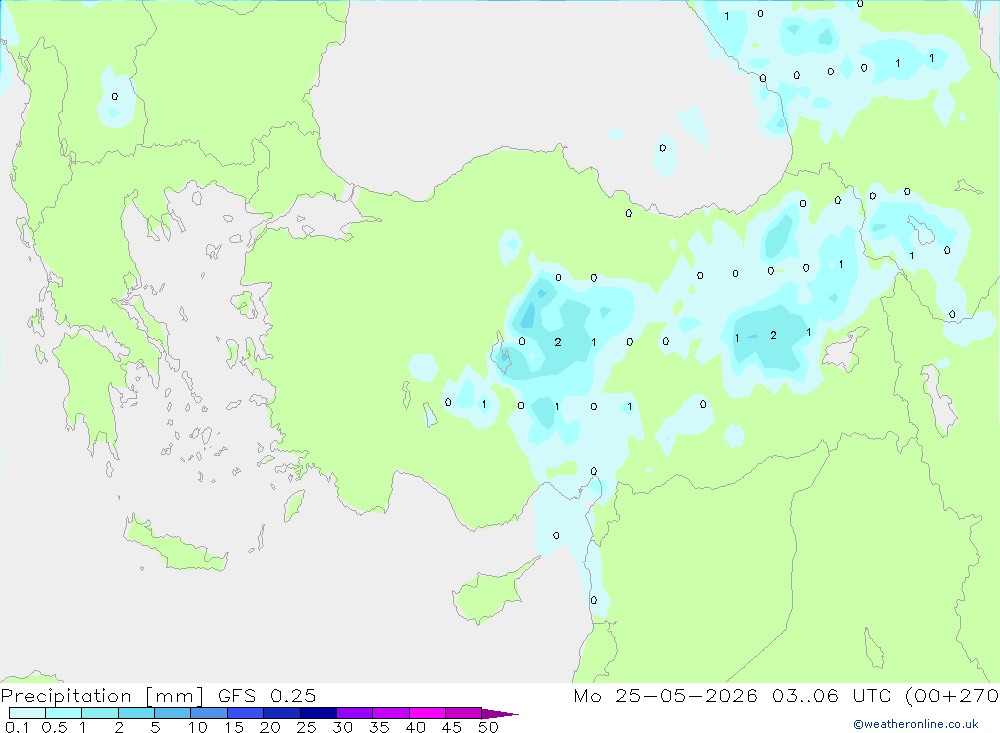This screenshot has width=1000, height=733.
Task: Click the "35" legend scale label
Action: [x=379, y=727]
